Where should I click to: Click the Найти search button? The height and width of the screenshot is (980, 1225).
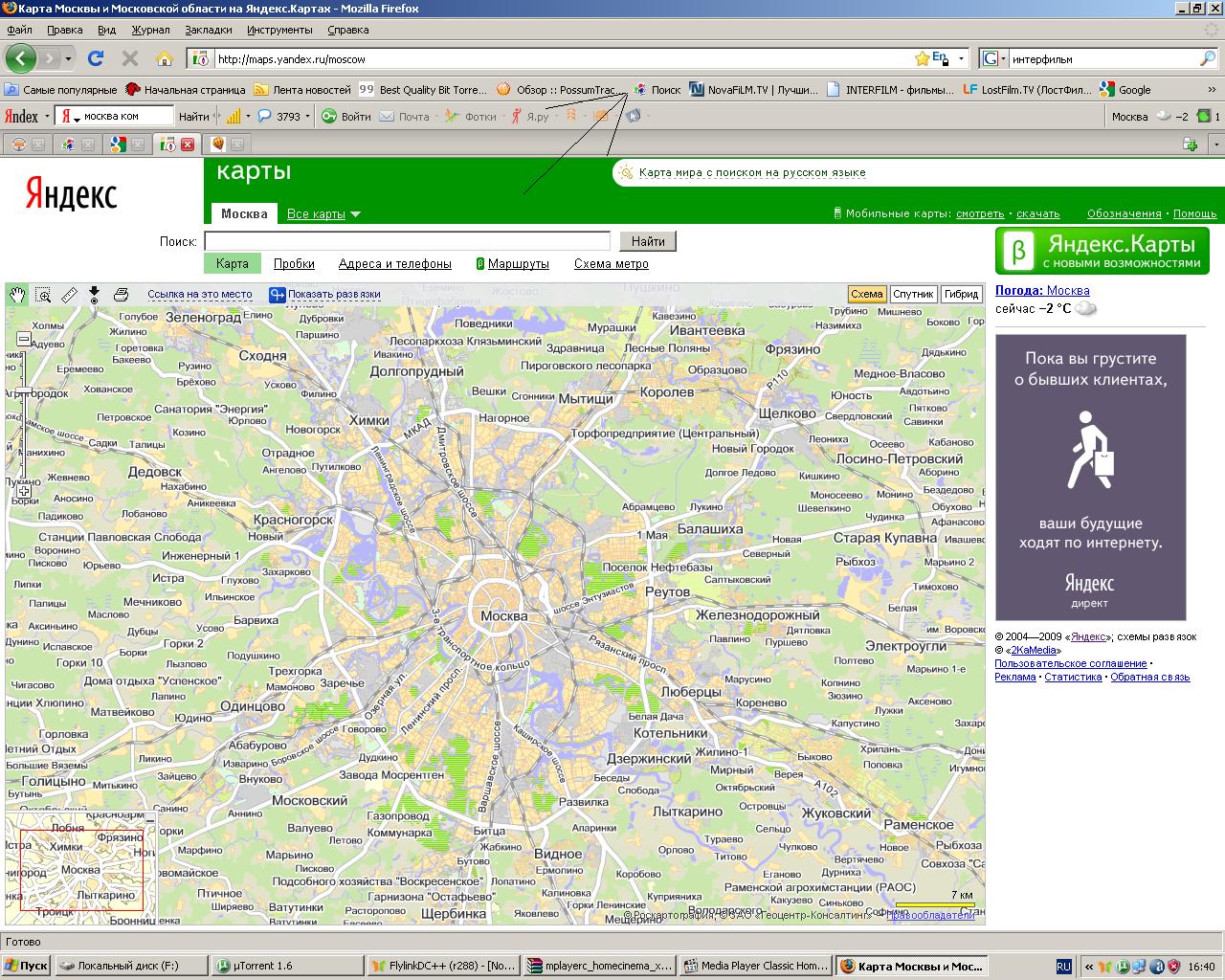pos(648,241)
